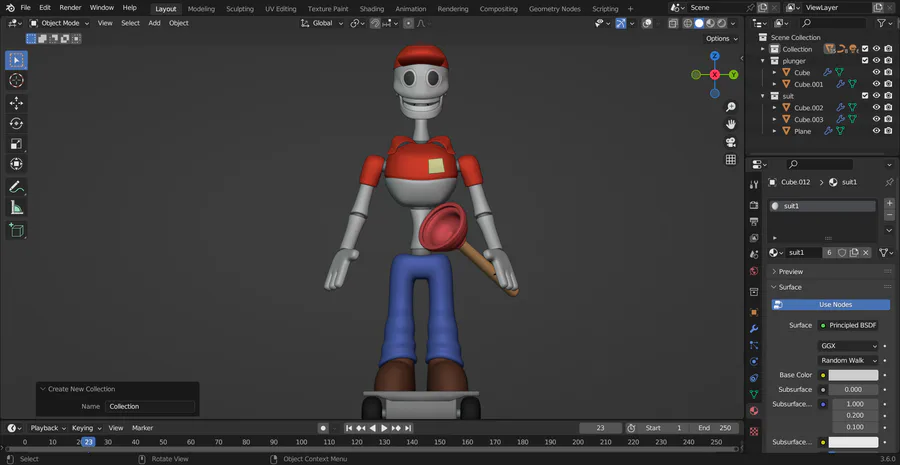Screen dimensions: 900x465
Task: Toggle camera view icon
Action: tap(731, 142)
